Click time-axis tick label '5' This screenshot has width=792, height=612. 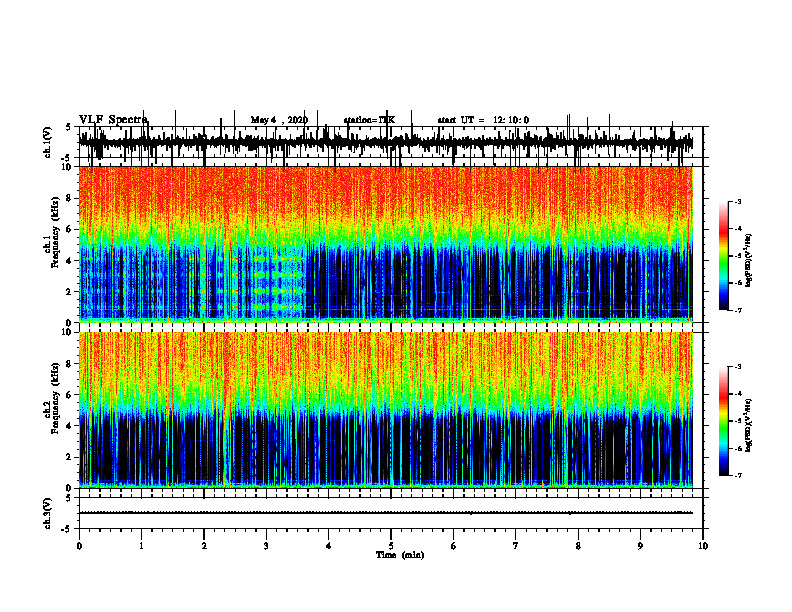(391, 546)
